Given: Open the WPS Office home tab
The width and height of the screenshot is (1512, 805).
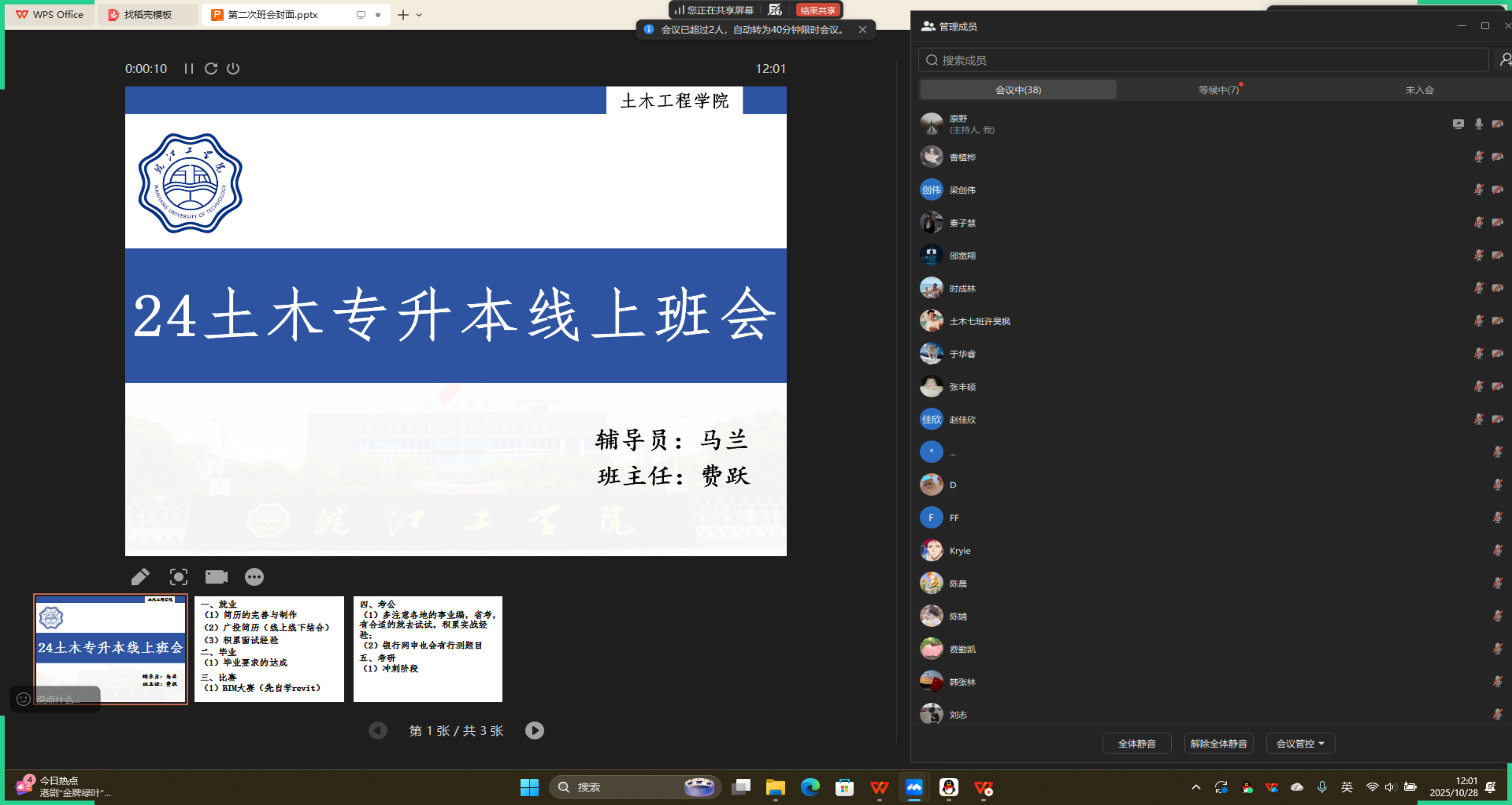Looking at the screenshot, I should (50, 15).
